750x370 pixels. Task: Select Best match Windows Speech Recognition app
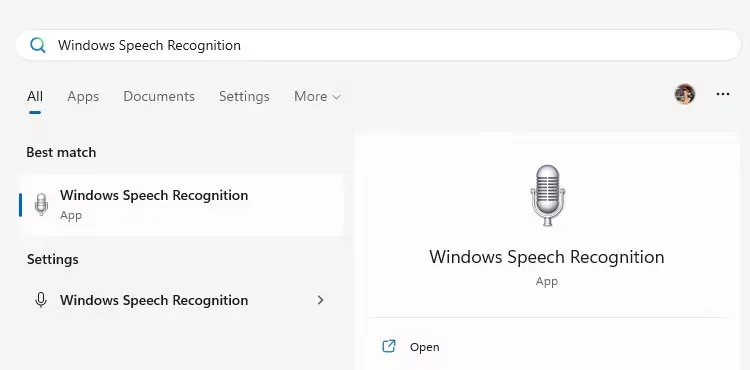tap(182, 205)
